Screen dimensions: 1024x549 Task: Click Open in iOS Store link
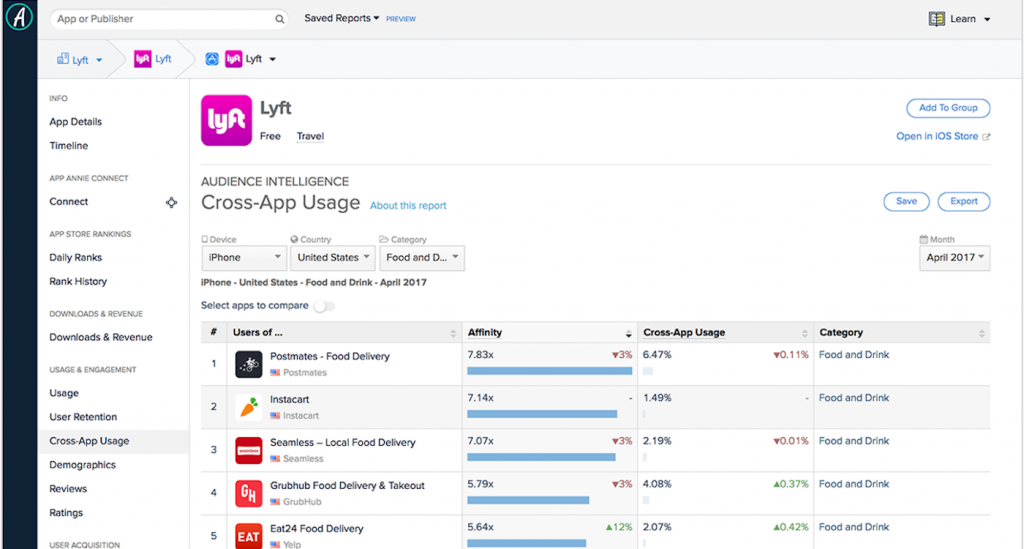click(937, 136)
